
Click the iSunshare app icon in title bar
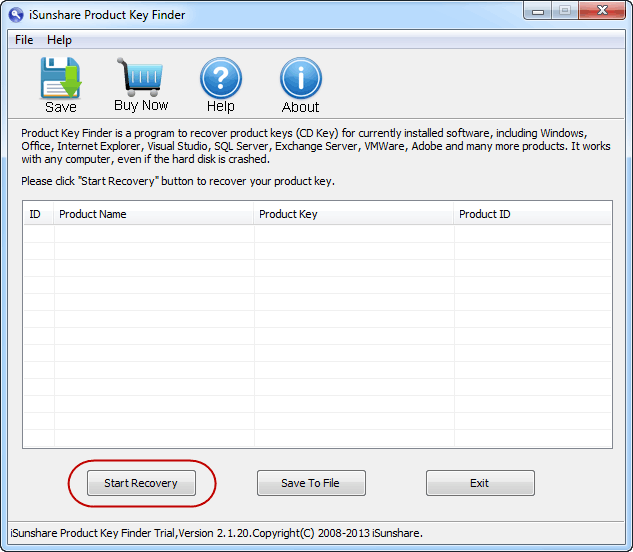[x=16, y=15]
